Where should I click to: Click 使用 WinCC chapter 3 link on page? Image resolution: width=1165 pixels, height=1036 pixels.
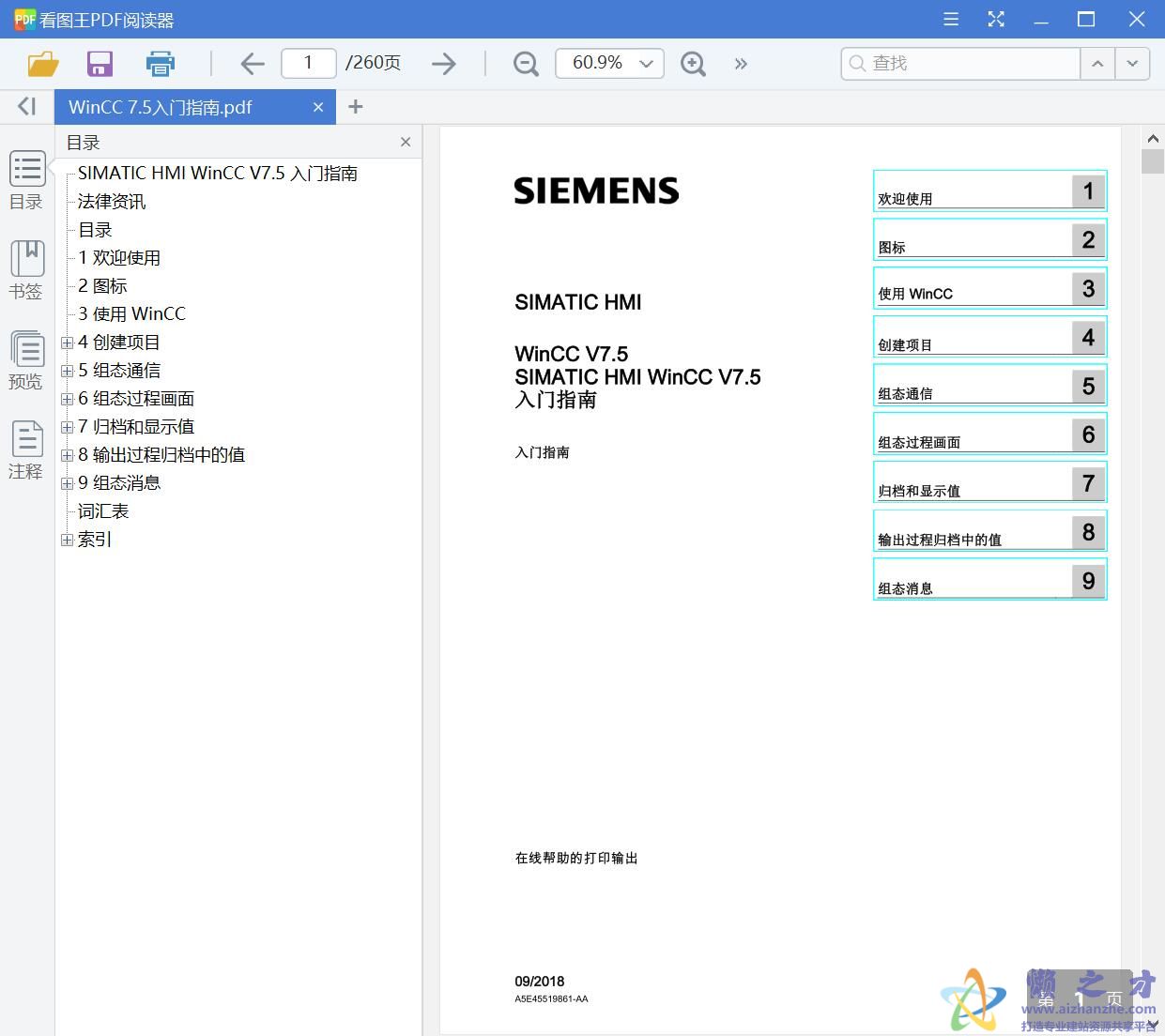(x=989, y=288)
